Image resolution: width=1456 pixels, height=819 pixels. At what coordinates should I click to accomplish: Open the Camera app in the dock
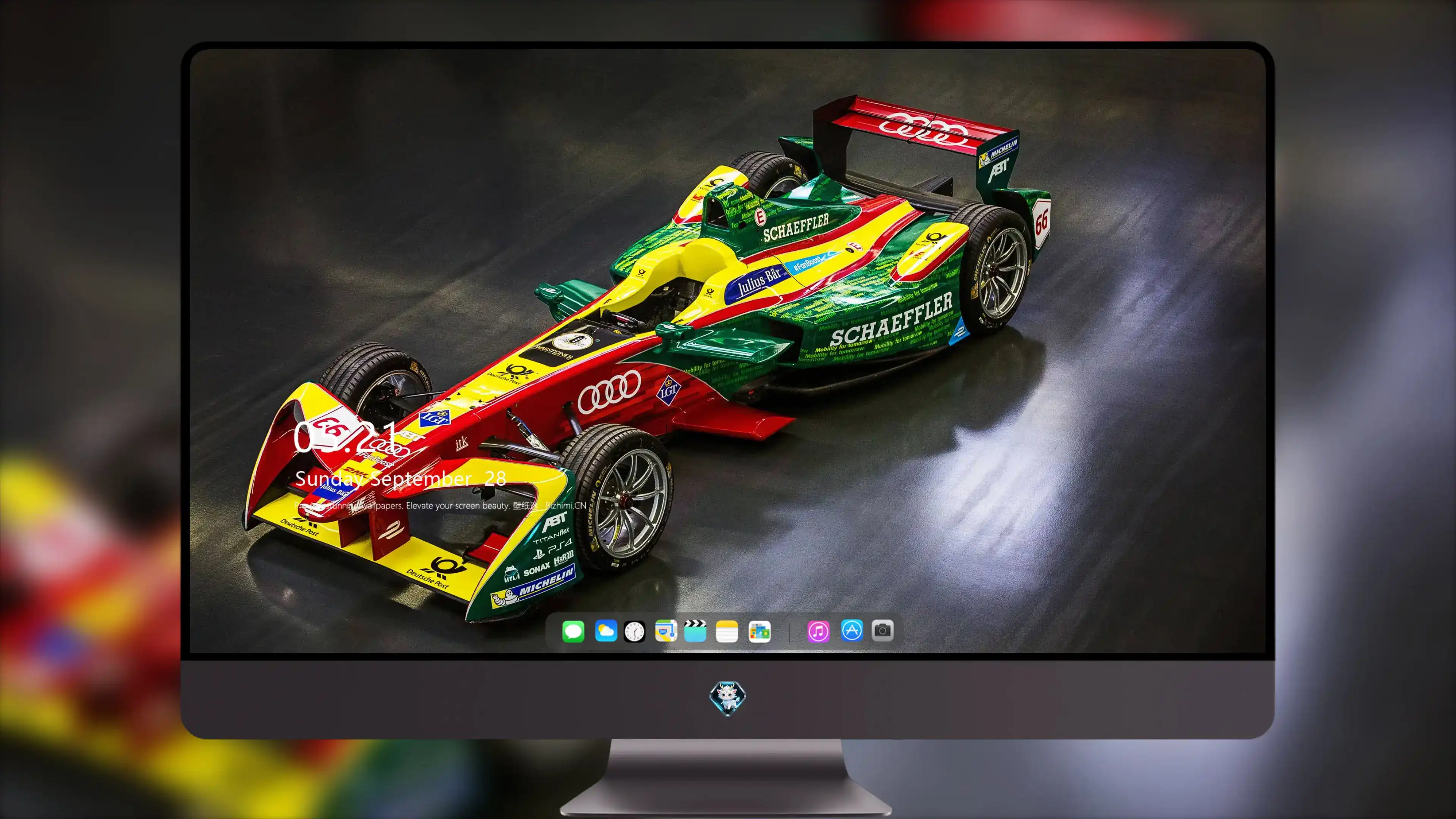pyautogui.click(x=882, y=630)
